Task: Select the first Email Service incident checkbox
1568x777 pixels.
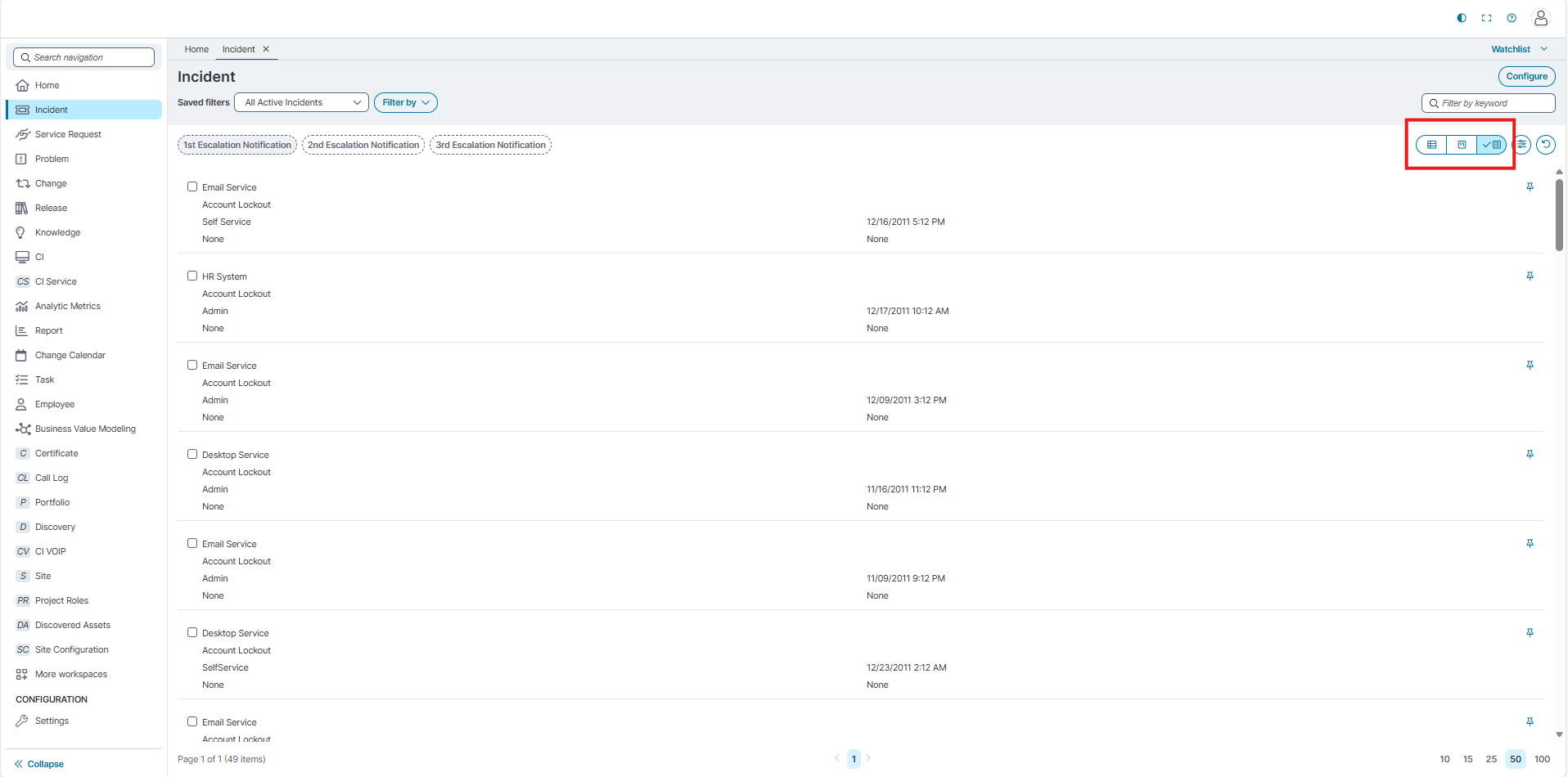Action: [x=192, y=187]
